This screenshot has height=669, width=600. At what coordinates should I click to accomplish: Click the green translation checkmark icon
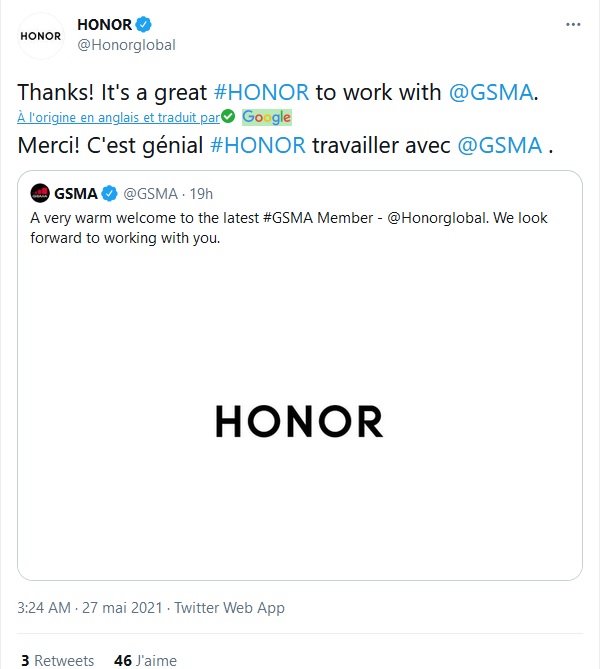coord(227,117)
